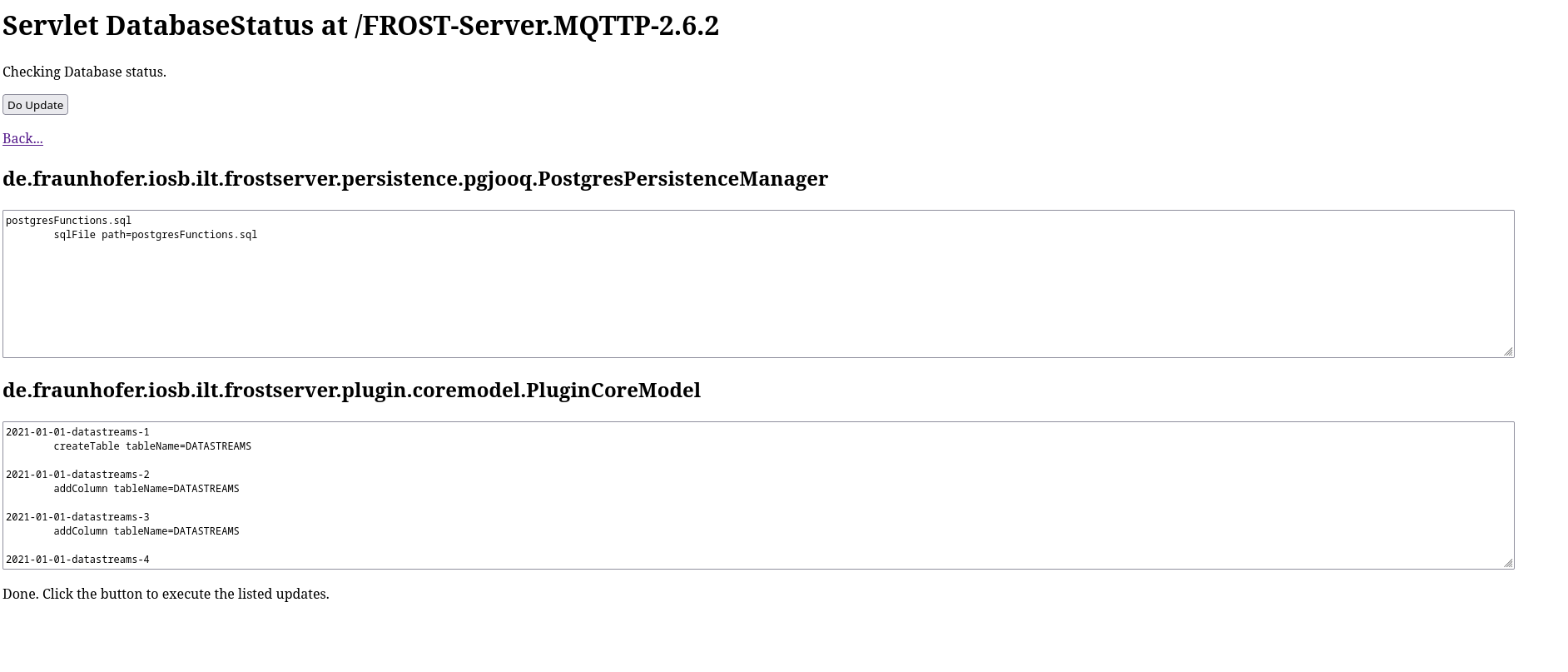Place cursor on postgresFunctions.sql first line
The image size is (1568, 672).
point(68,221)
